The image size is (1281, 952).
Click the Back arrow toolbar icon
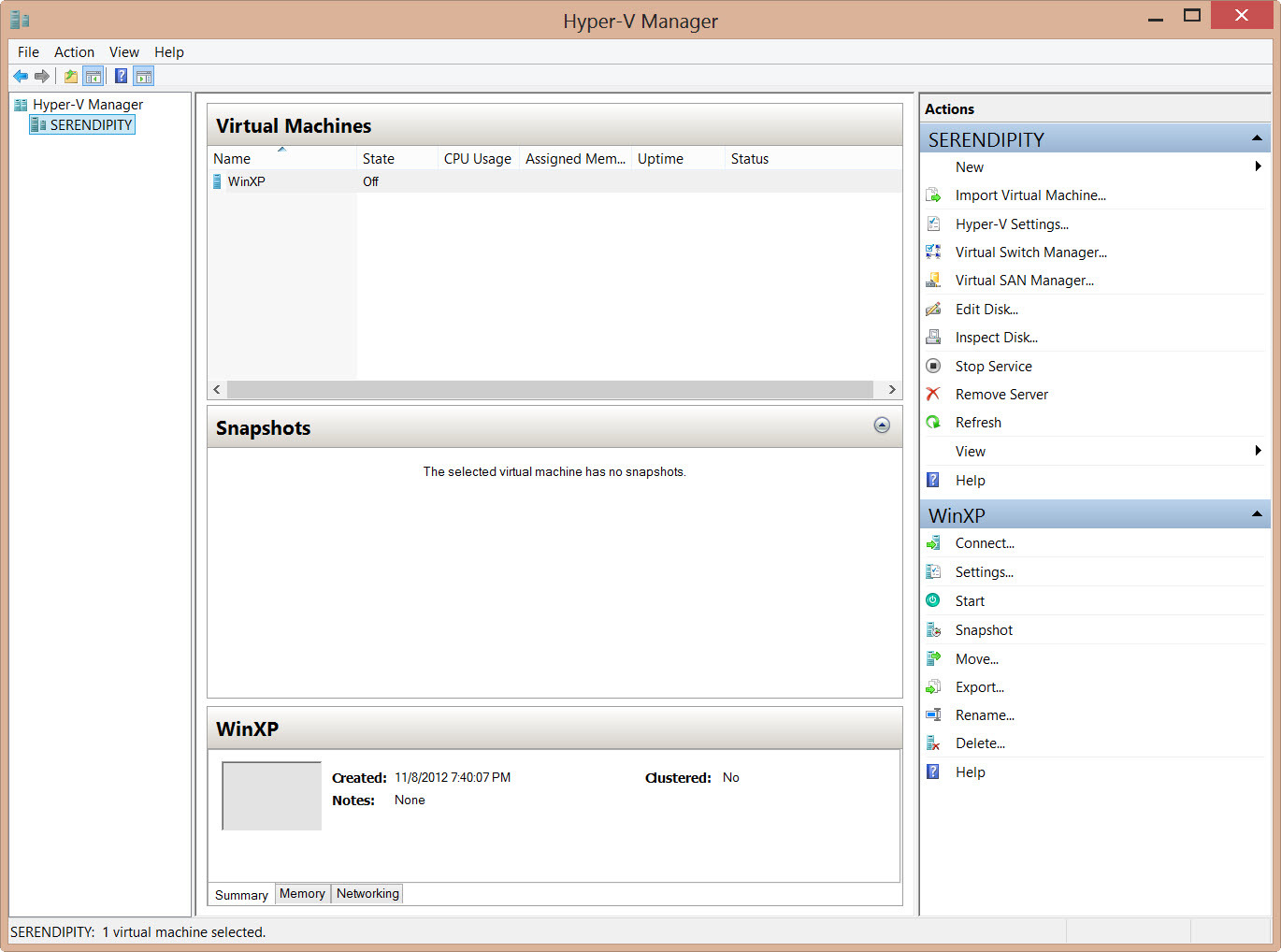click(x=21, y=76)
